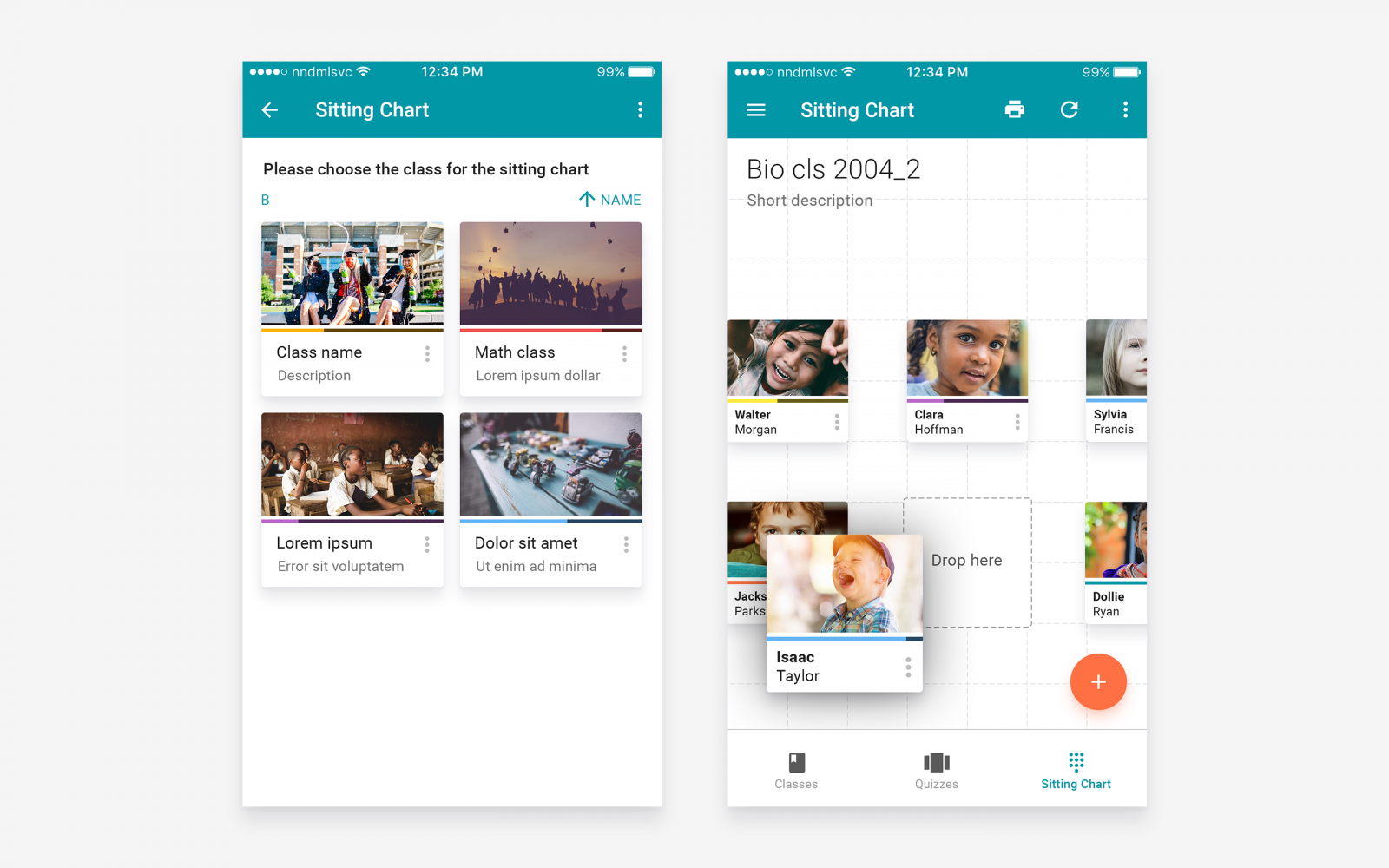This screenshot has width=1389, height=868.
Task: Select the Class name card thumbnail
Action: pyautogui.click(x=352, y=274)
